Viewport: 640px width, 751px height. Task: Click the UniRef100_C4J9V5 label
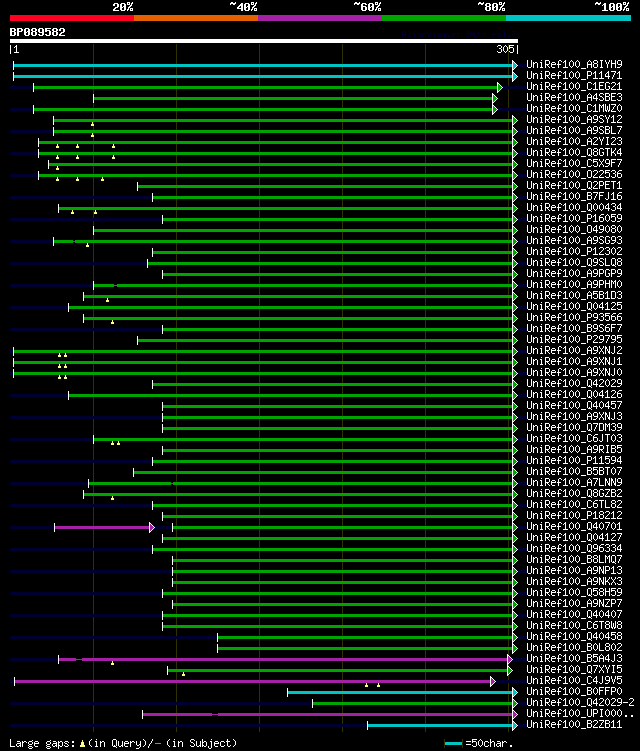click(x=574, y=681)
